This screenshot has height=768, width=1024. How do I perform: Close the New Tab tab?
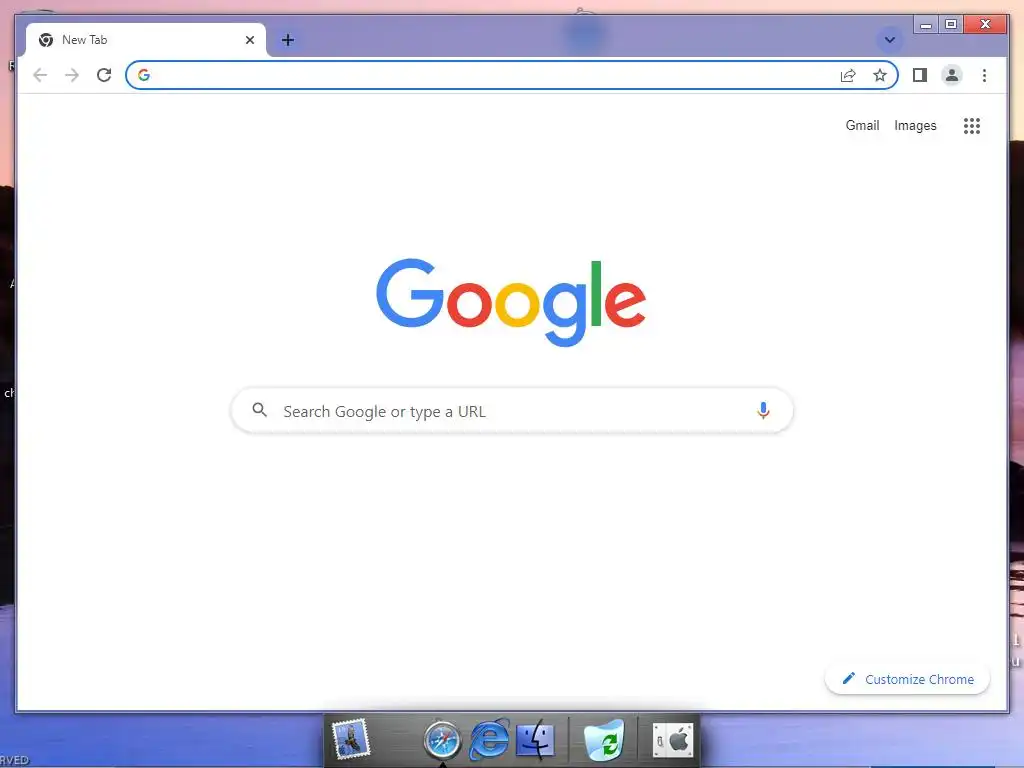[249, 40]
